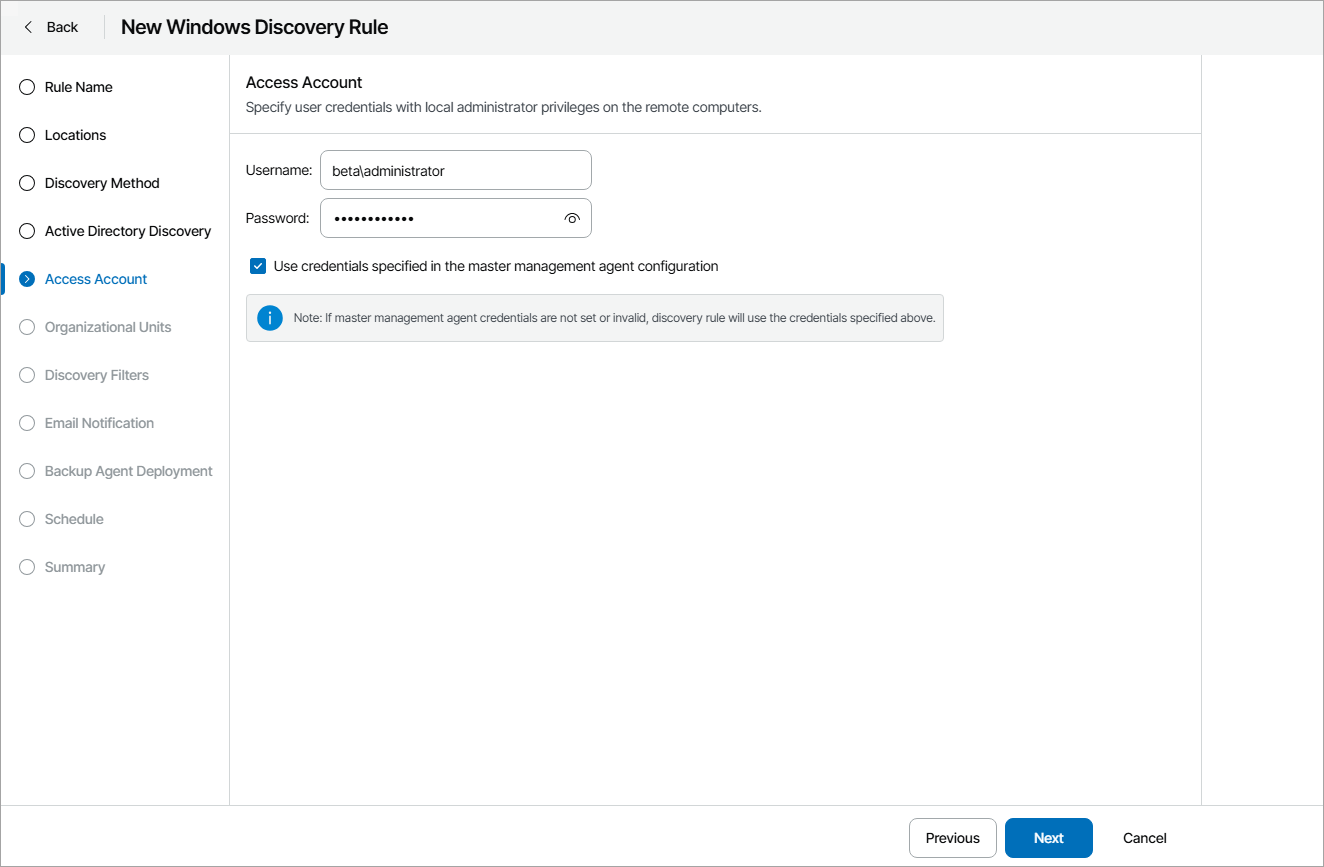Go to the Email Notification step

(x=26, y=423)
